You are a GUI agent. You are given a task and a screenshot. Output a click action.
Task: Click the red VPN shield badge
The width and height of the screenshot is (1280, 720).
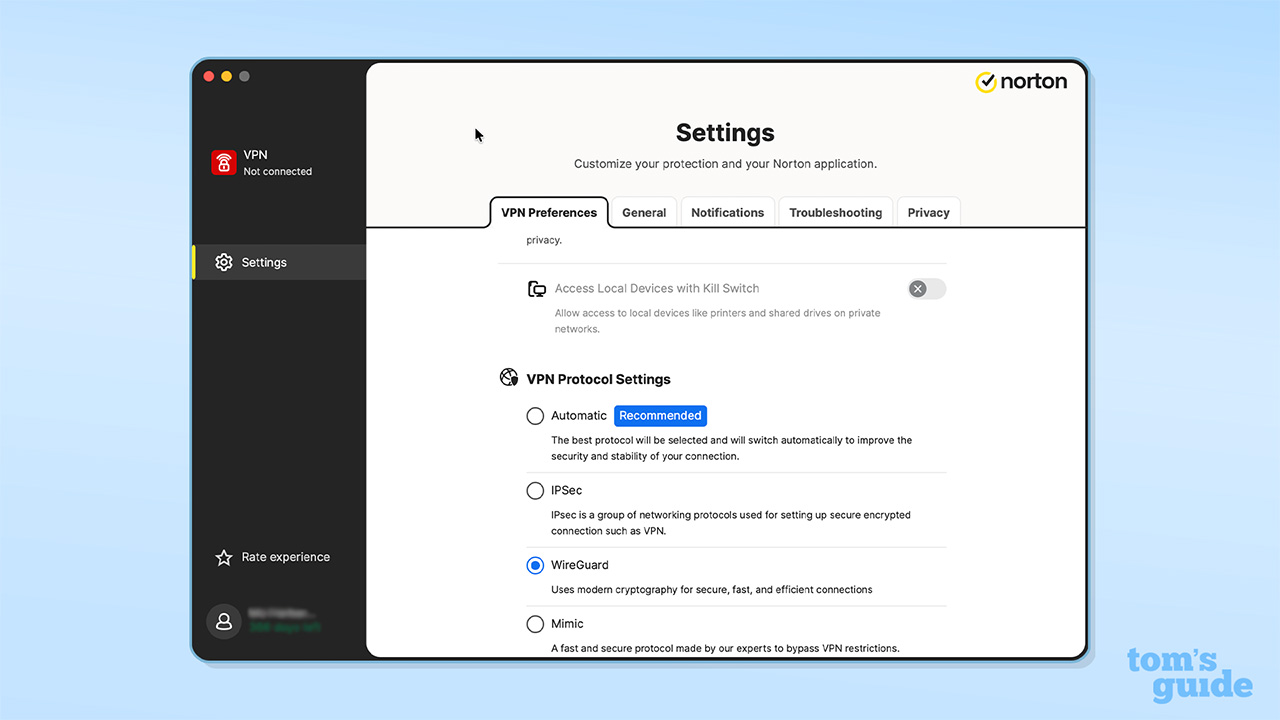[x=222, y=161]
